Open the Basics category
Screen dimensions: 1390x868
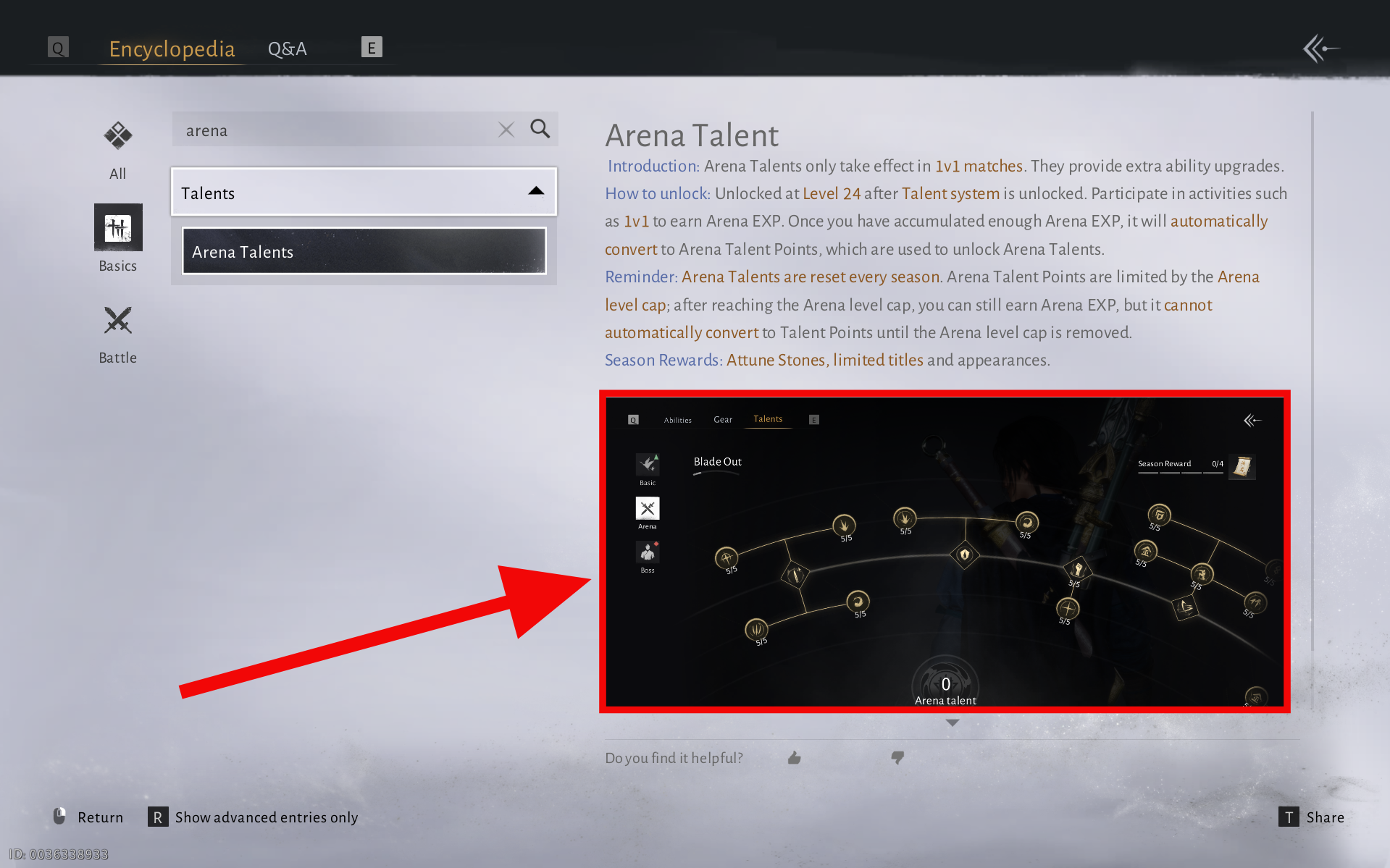118,228
